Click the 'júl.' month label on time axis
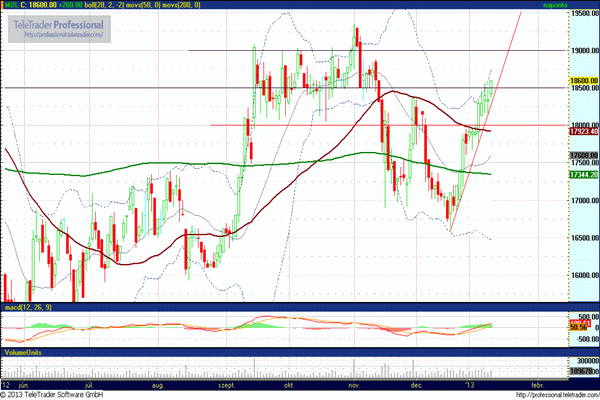This screenshot has width=600, height=400. click(x=90, y=385)
